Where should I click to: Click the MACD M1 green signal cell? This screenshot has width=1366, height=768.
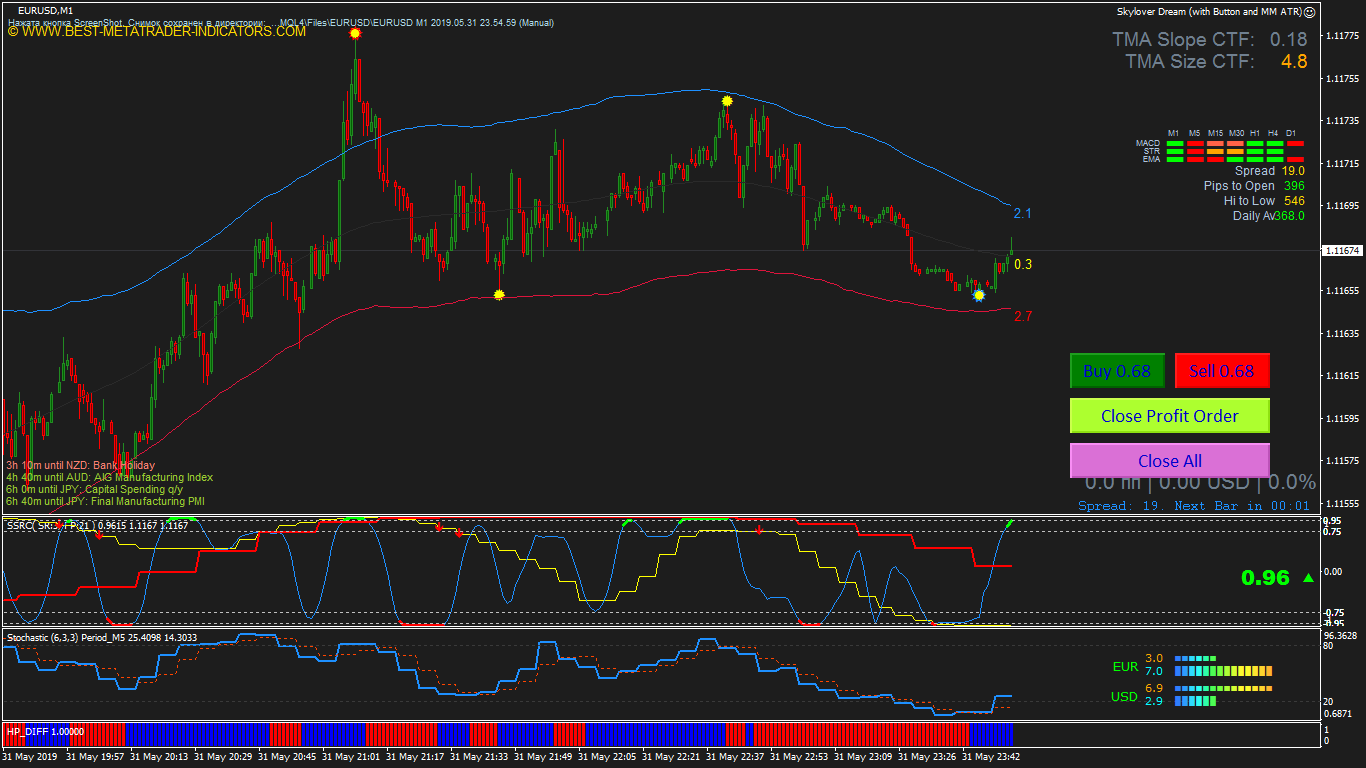1175,144
